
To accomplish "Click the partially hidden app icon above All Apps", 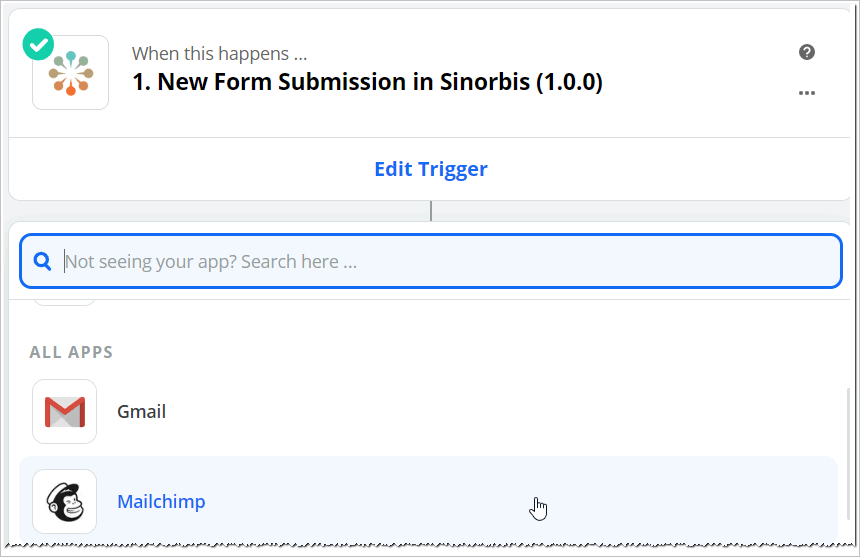I will 65,302.
